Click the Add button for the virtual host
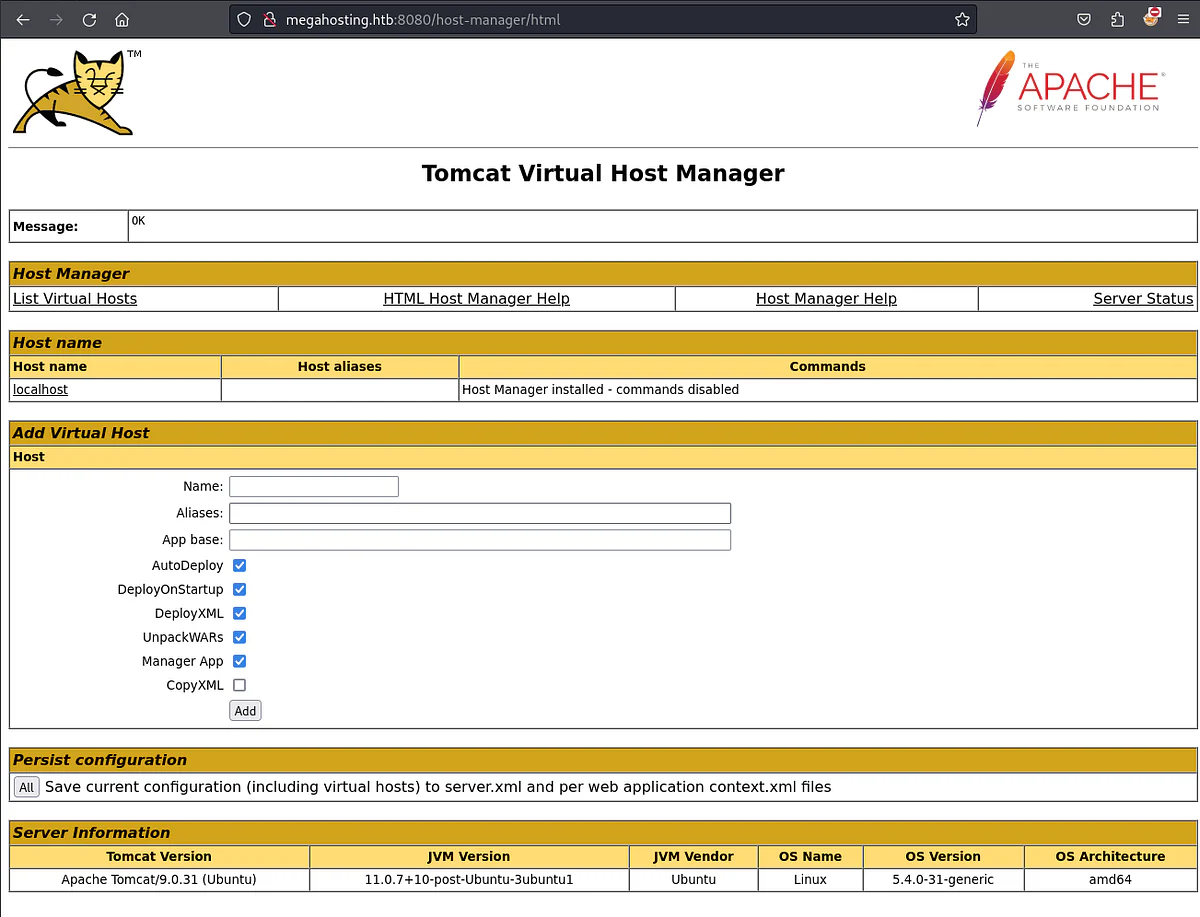Image resolution: width=1200 pixels, height=917 pixels. pos(245,711)
